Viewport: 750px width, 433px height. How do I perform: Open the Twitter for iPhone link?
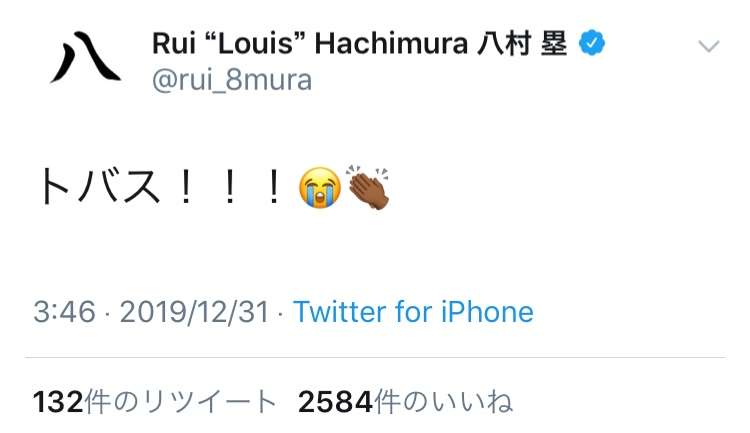(x=413, y=312)
